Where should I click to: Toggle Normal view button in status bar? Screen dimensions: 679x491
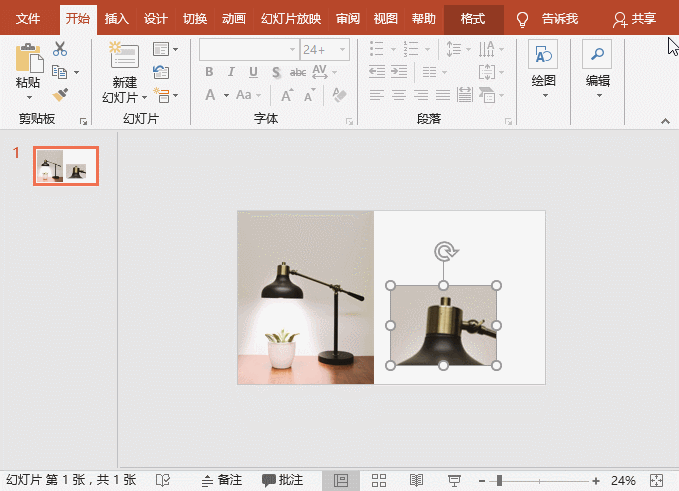341,480
